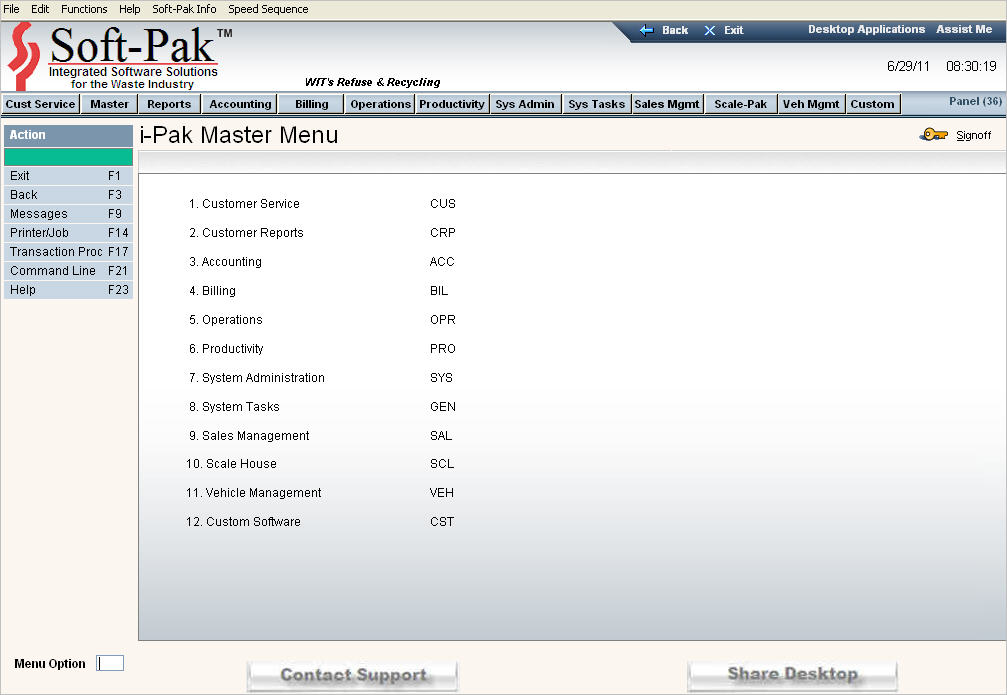Click the Action panel header
This screenshot has height=695, width=1007.
click(x=68, y=135)
